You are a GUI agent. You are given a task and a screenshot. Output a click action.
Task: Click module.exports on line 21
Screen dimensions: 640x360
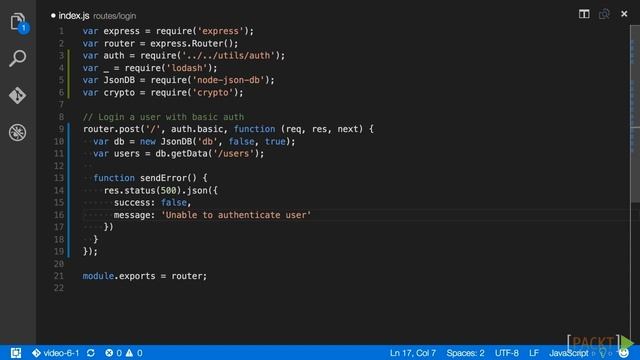coord(119,276)
